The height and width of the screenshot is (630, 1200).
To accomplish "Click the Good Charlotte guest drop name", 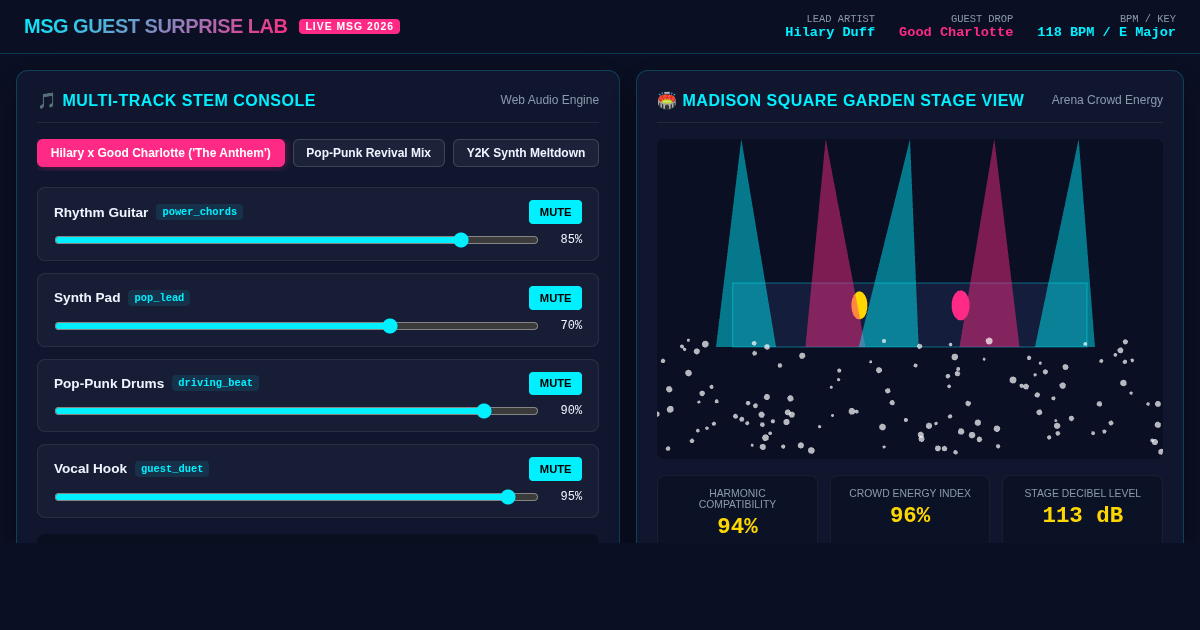I will pos(956,33).
